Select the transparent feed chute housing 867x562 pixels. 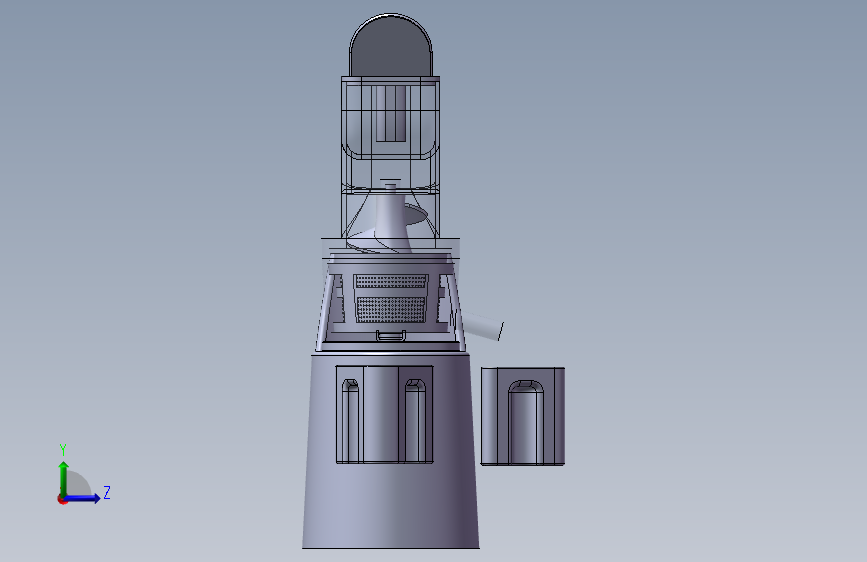point(390,158)
